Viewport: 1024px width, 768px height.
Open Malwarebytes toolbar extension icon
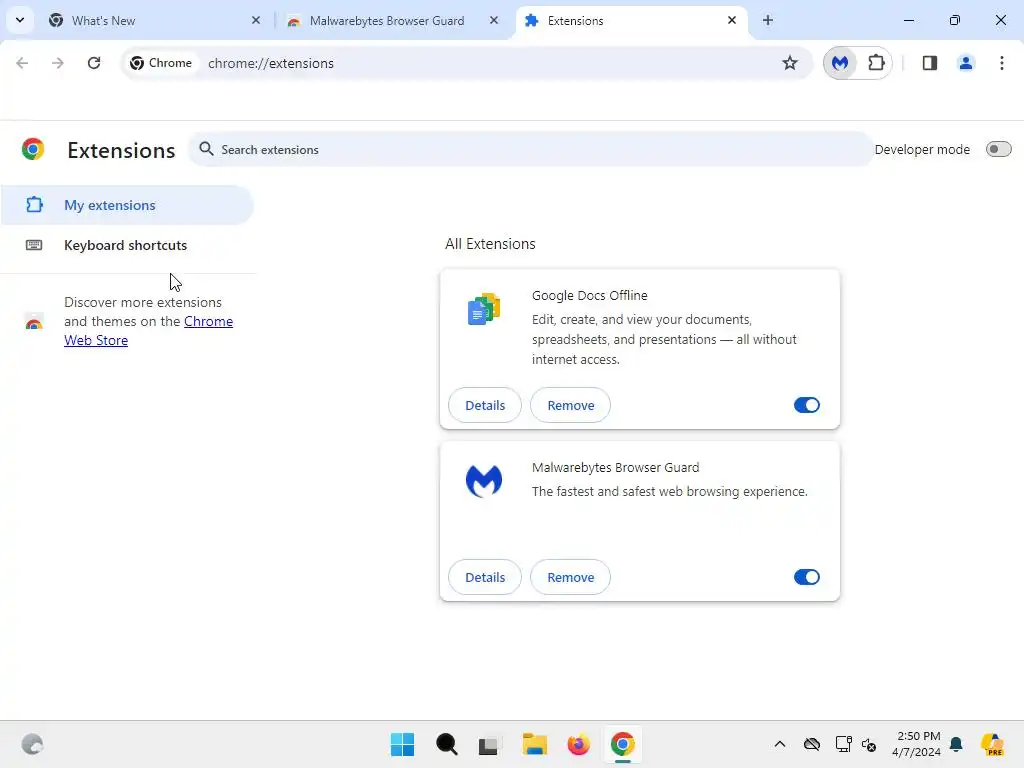(840, 63)
